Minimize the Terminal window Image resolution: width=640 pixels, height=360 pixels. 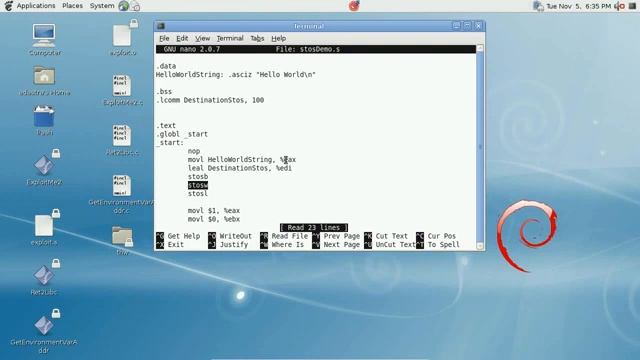(x=456, y=26)
